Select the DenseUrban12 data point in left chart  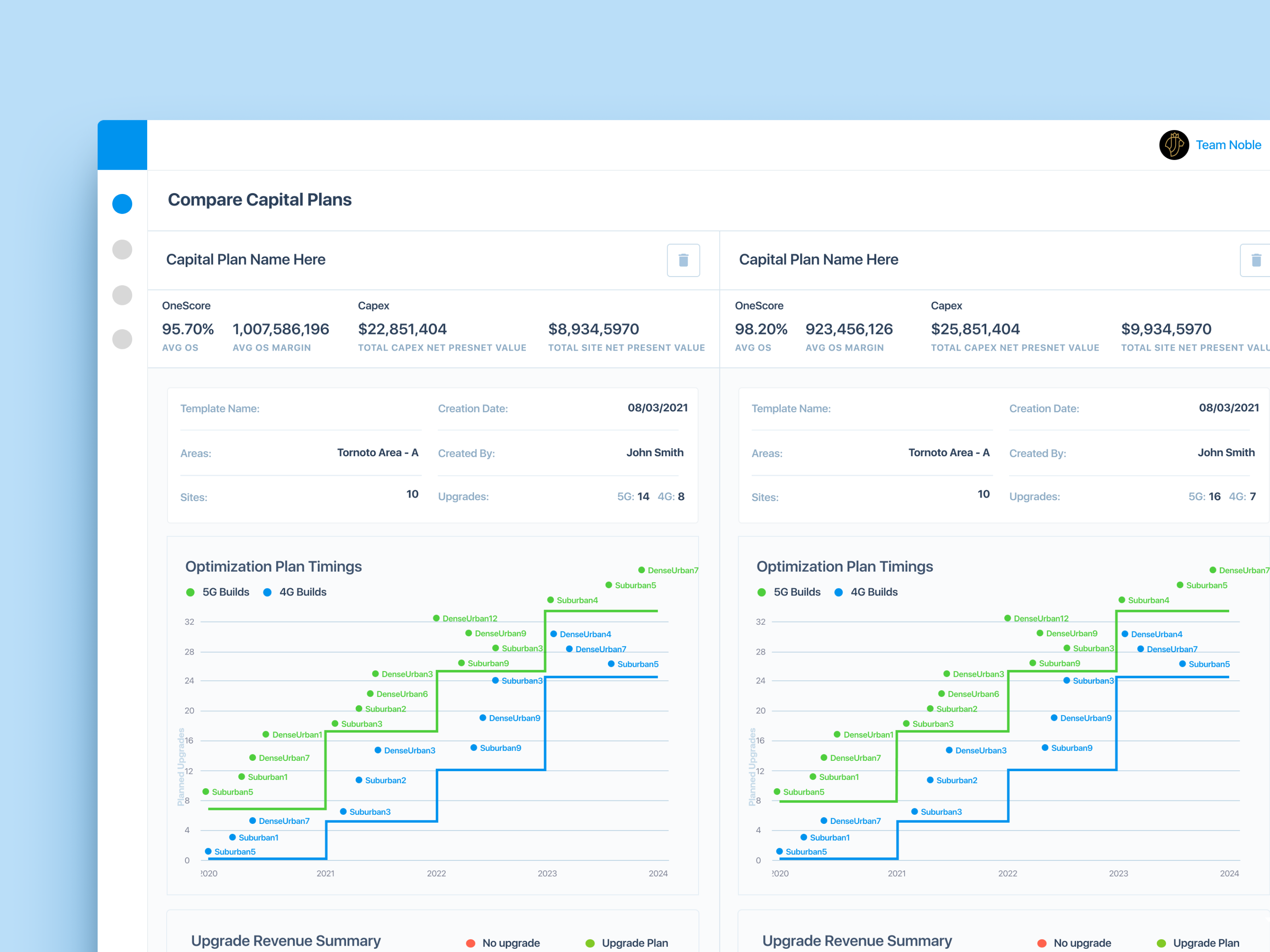point(436,618)
